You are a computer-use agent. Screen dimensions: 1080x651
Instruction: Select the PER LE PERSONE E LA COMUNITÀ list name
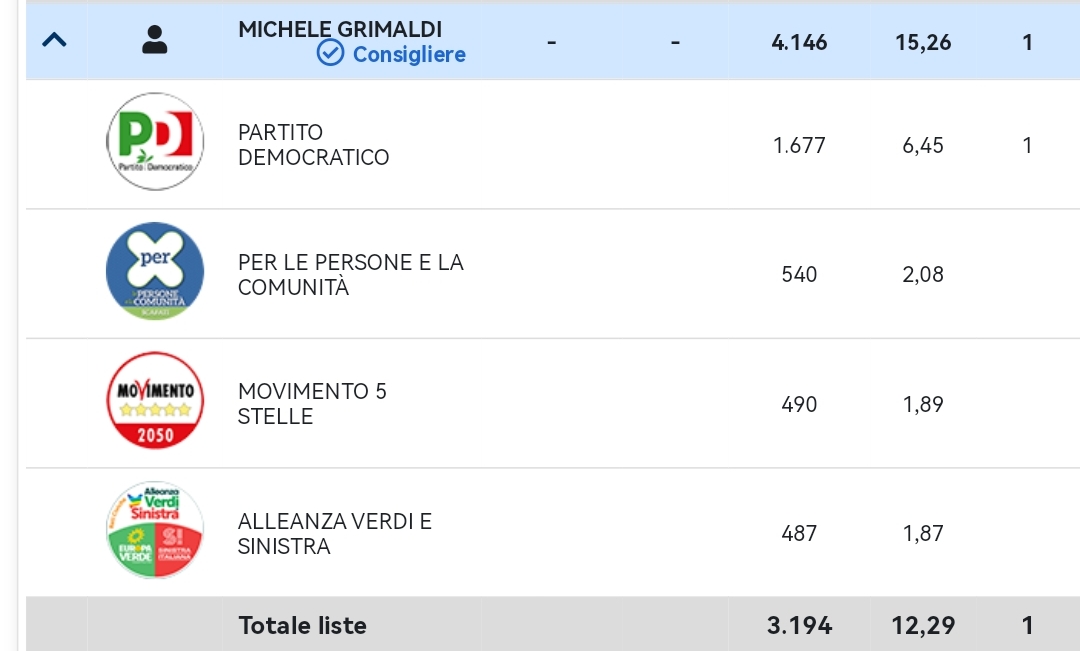351,274
